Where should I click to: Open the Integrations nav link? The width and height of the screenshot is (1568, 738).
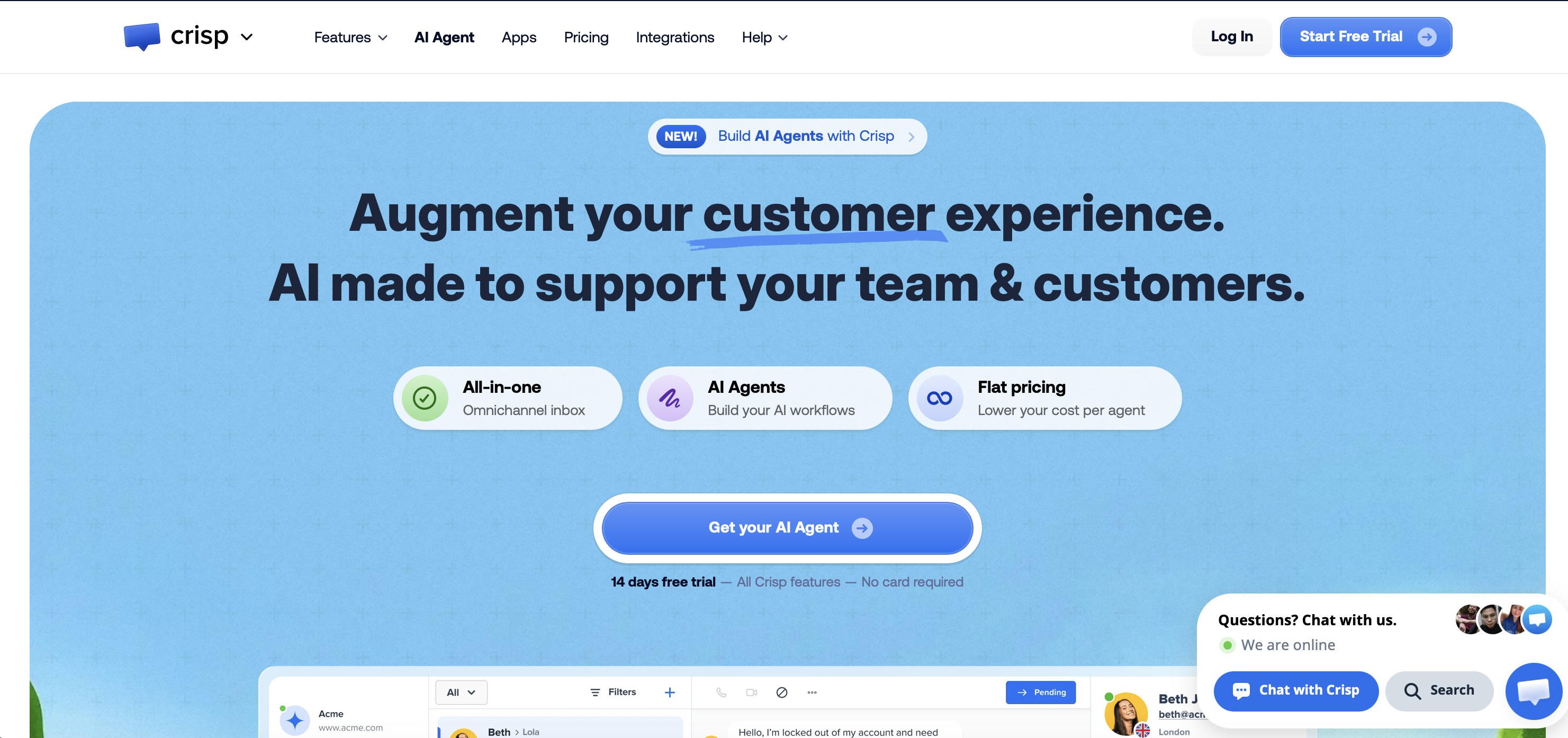[x=674, y=37]
